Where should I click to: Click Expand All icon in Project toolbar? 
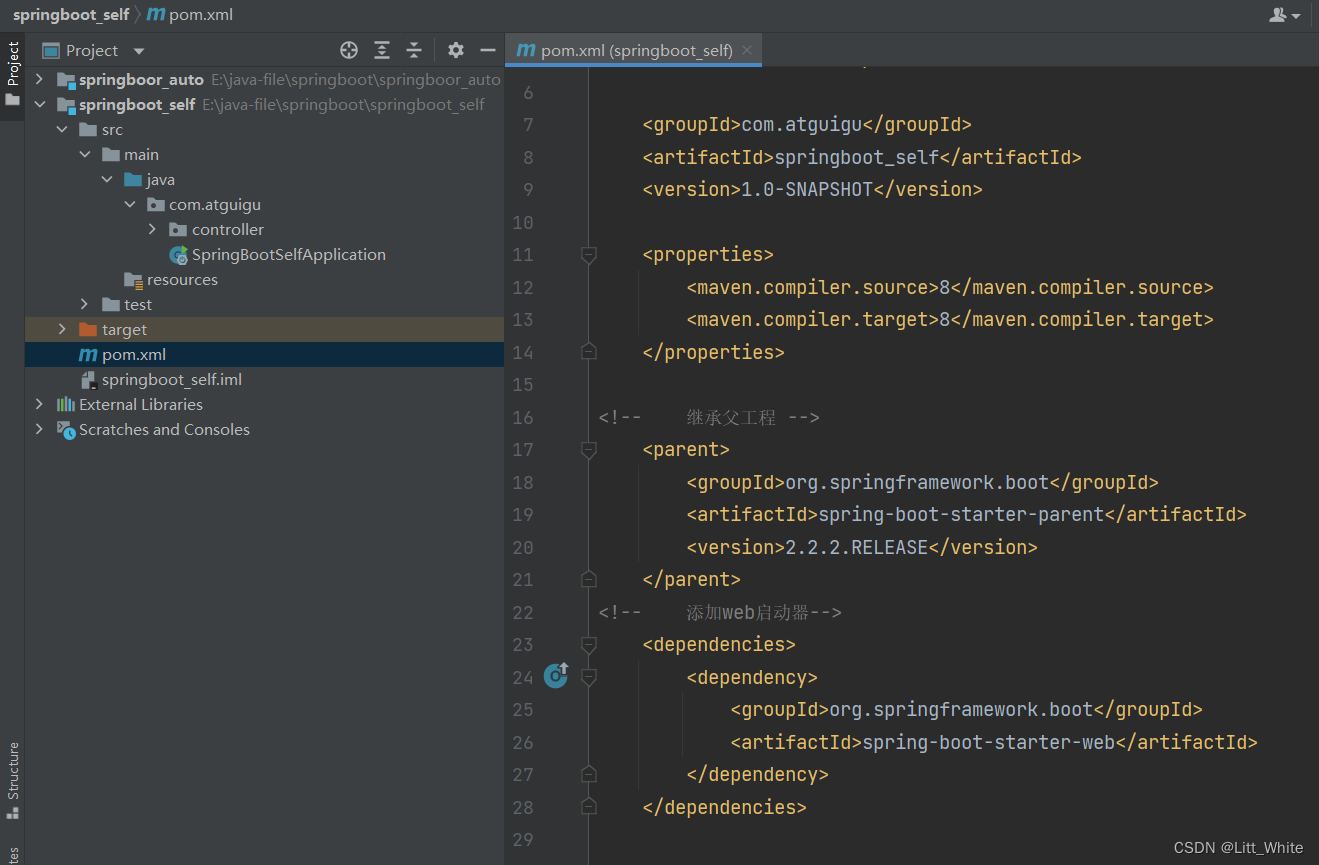[x=382, y=50]
